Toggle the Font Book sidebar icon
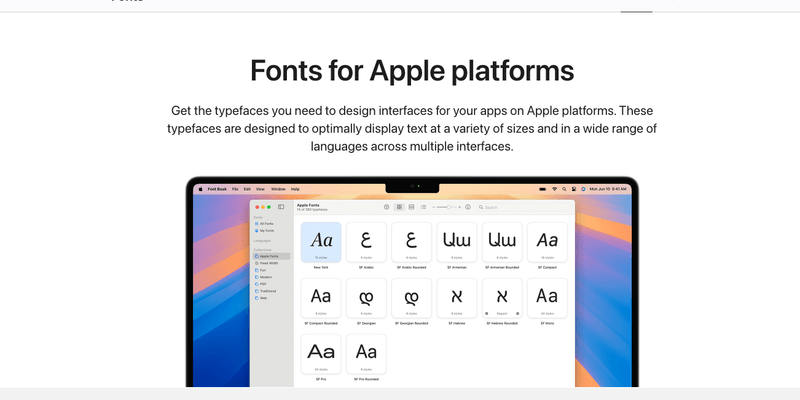 point(281,207)
